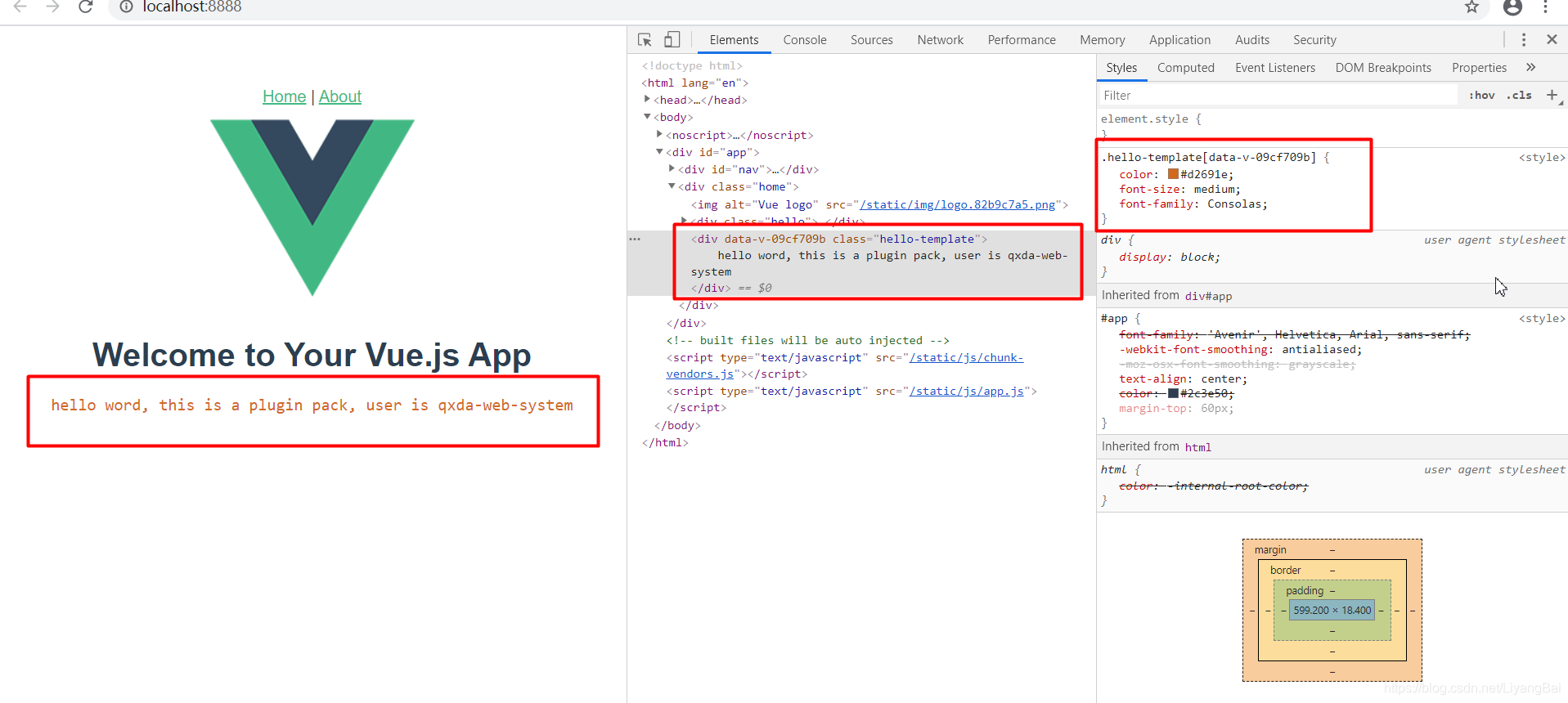The image size is (1568, 703).
Task: Open the Properties sub-tab
Action: (1479, 68)
